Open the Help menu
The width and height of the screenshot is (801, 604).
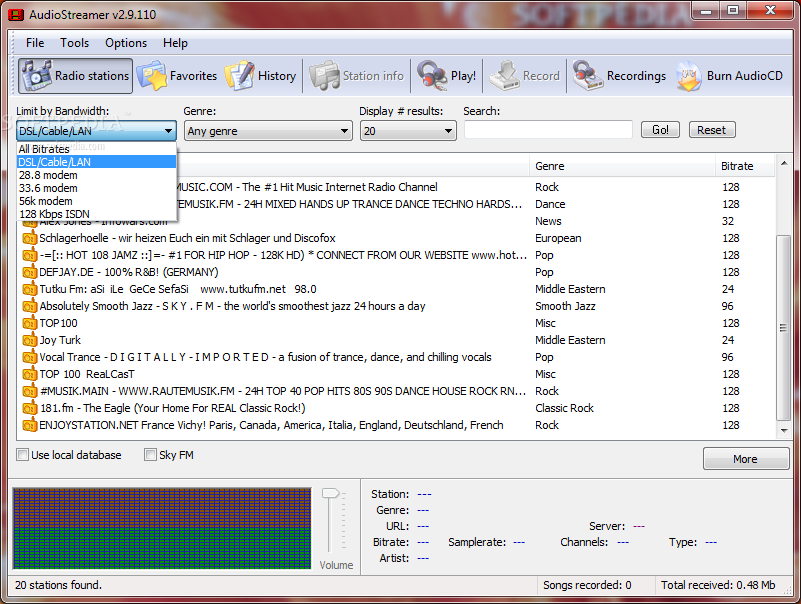coord(175,43)
